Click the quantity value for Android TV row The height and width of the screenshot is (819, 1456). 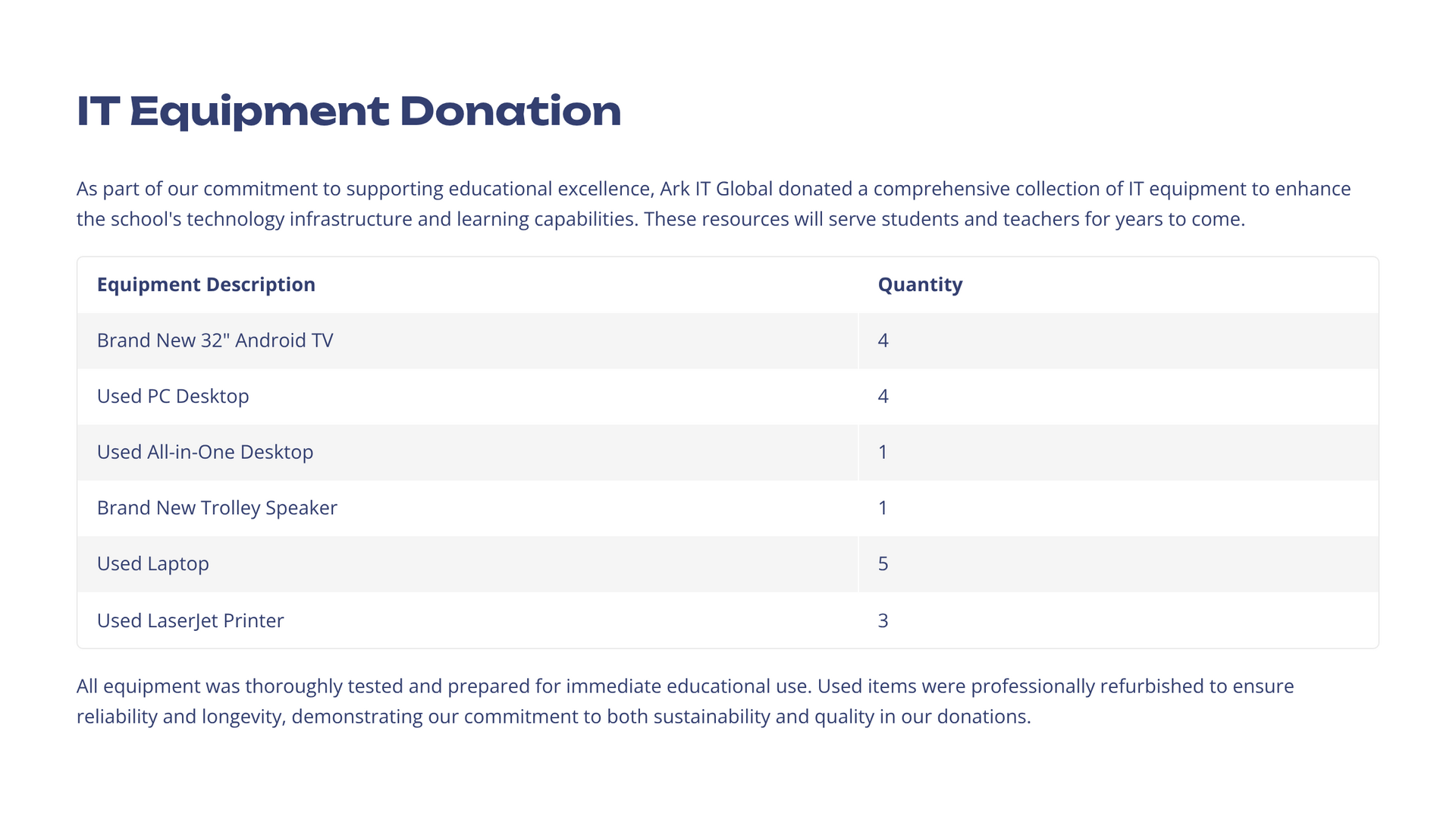tap(883, 340)
